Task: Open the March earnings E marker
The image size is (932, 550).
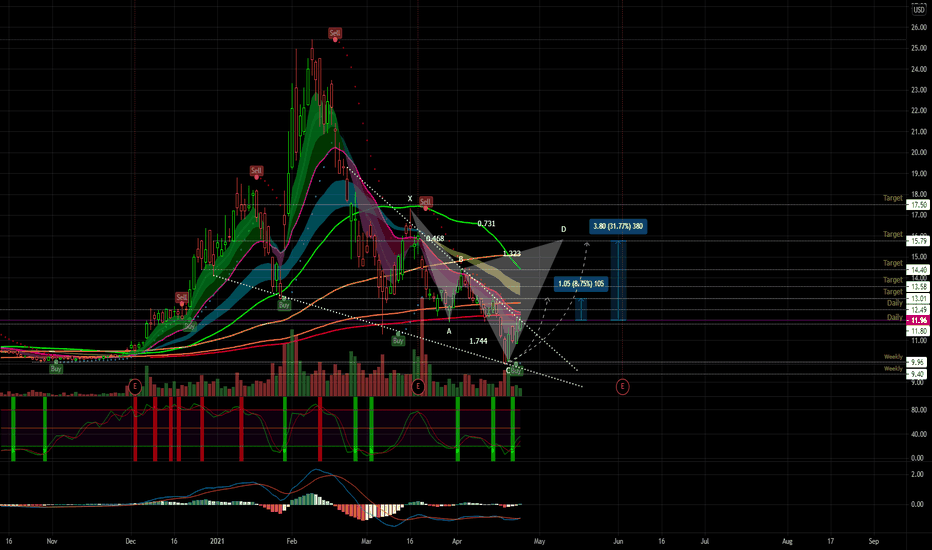Action: [x=418, y=386]
